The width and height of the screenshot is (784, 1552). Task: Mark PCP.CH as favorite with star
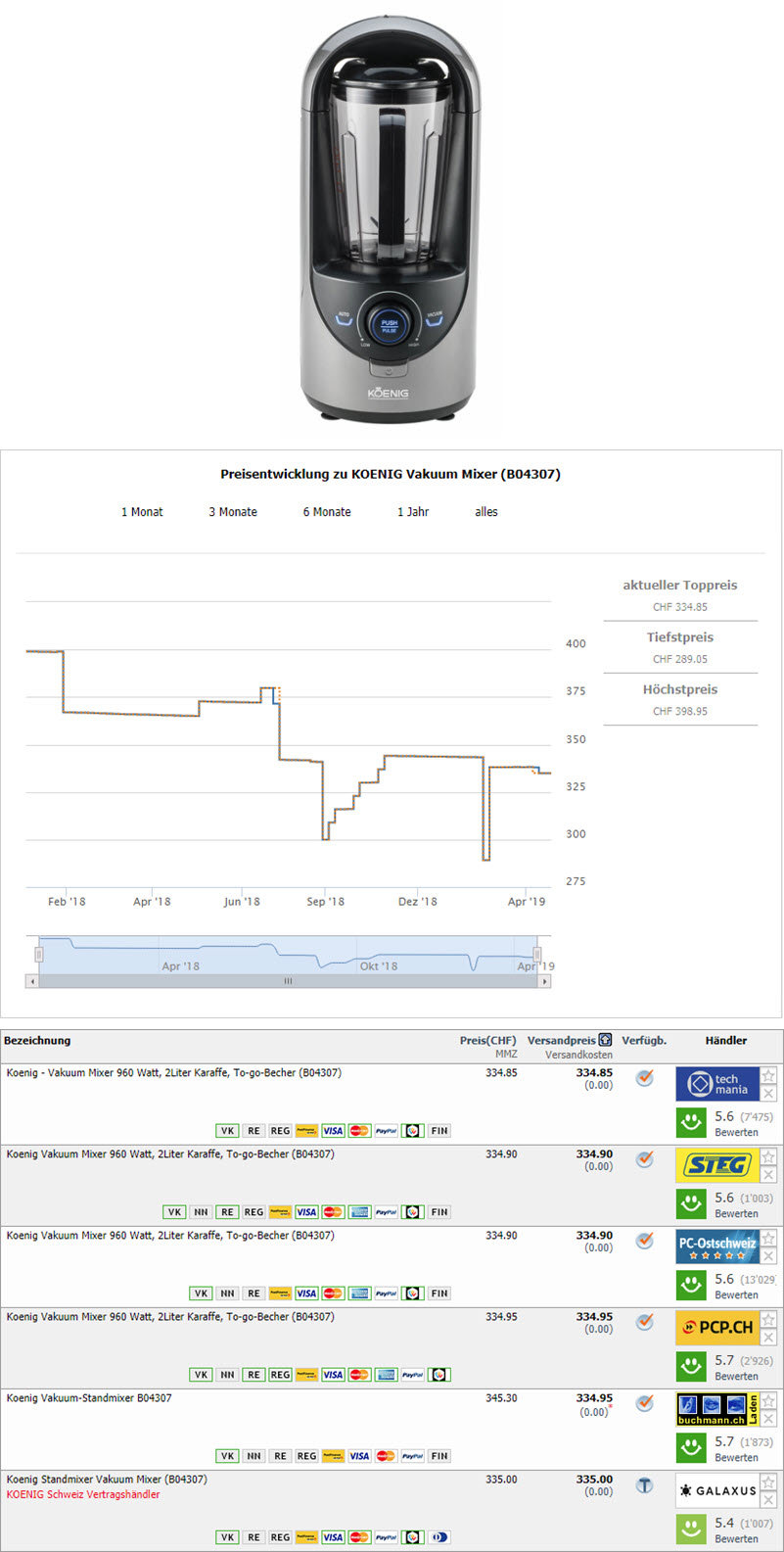(x=768, y=1320)
